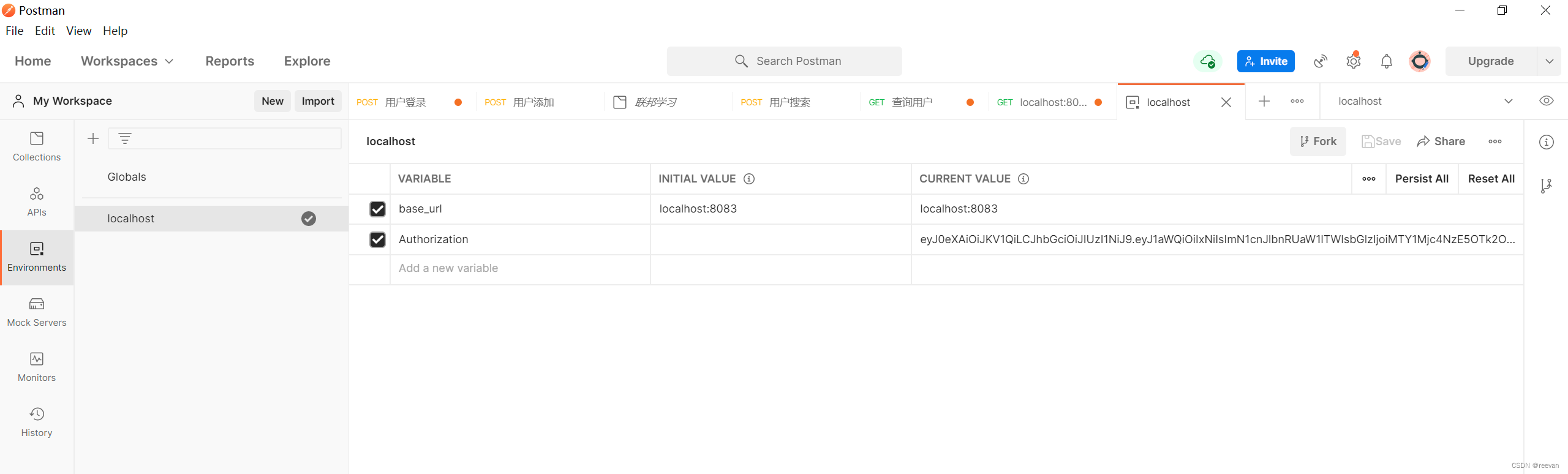Open the user avatar menu

[1420, 61]
